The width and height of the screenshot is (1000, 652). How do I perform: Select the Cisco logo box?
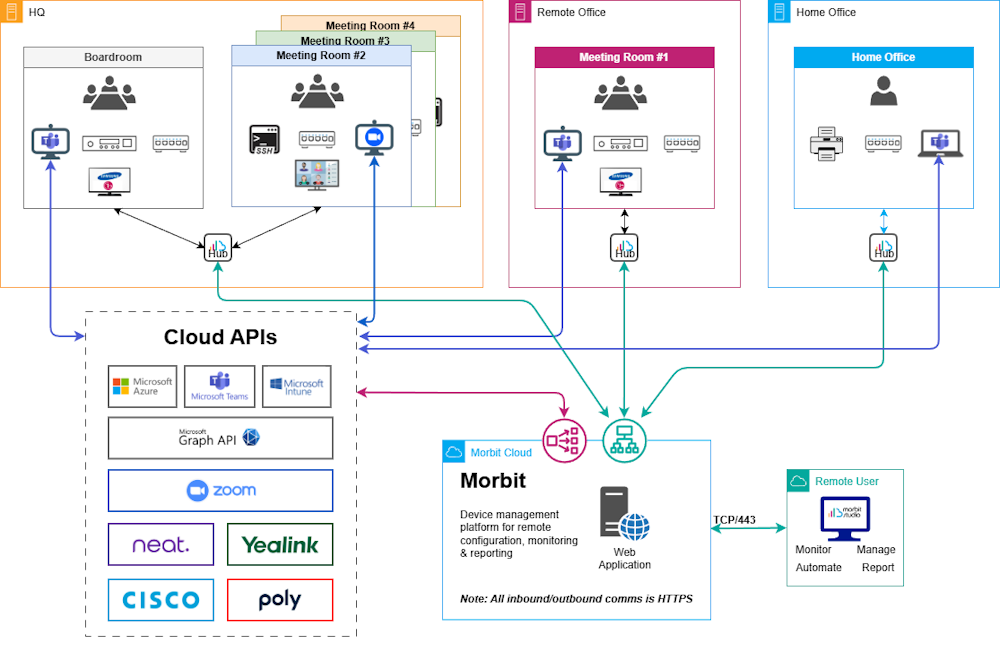[161, 600]
